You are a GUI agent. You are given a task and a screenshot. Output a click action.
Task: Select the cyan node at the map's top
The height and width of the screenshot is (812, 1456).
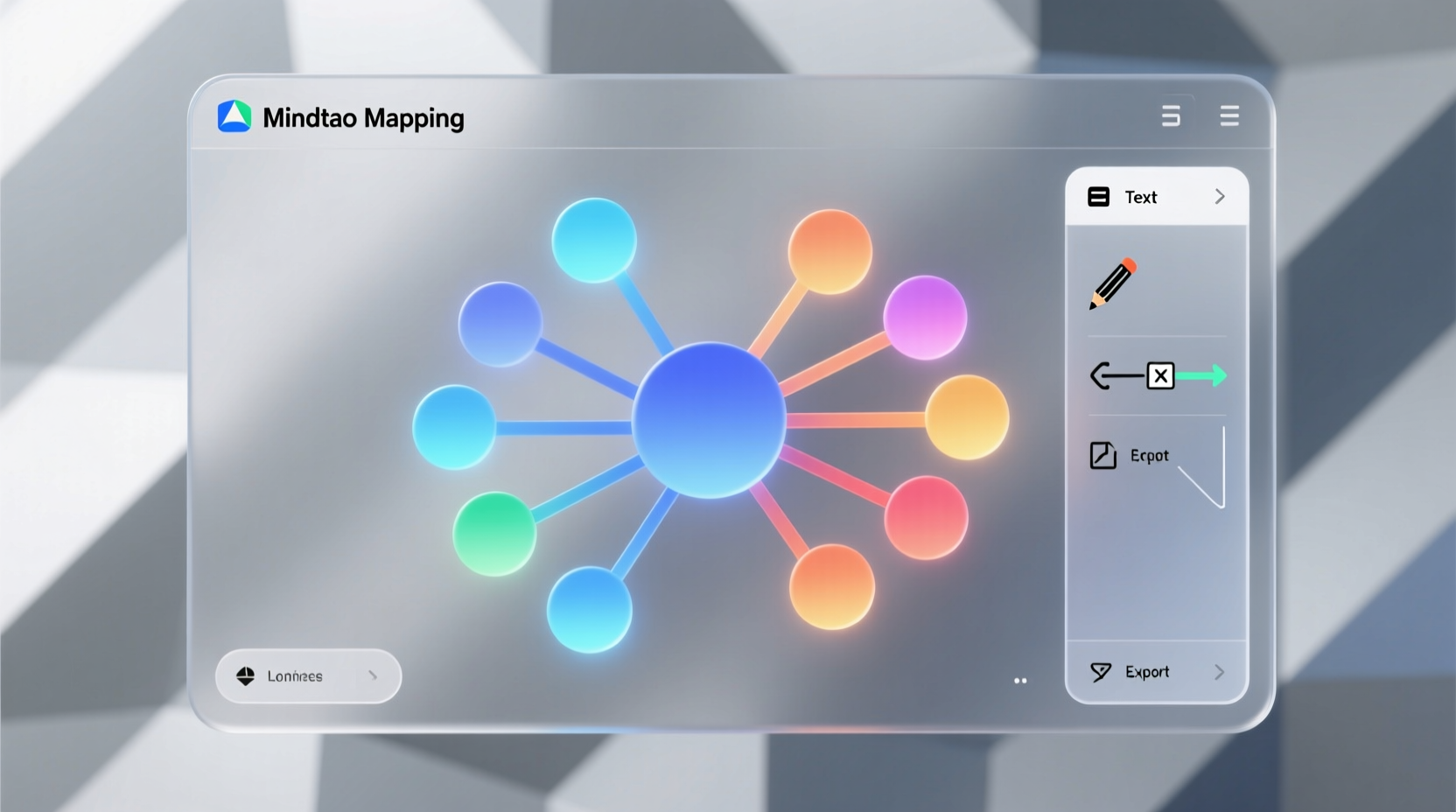[594, 240]
